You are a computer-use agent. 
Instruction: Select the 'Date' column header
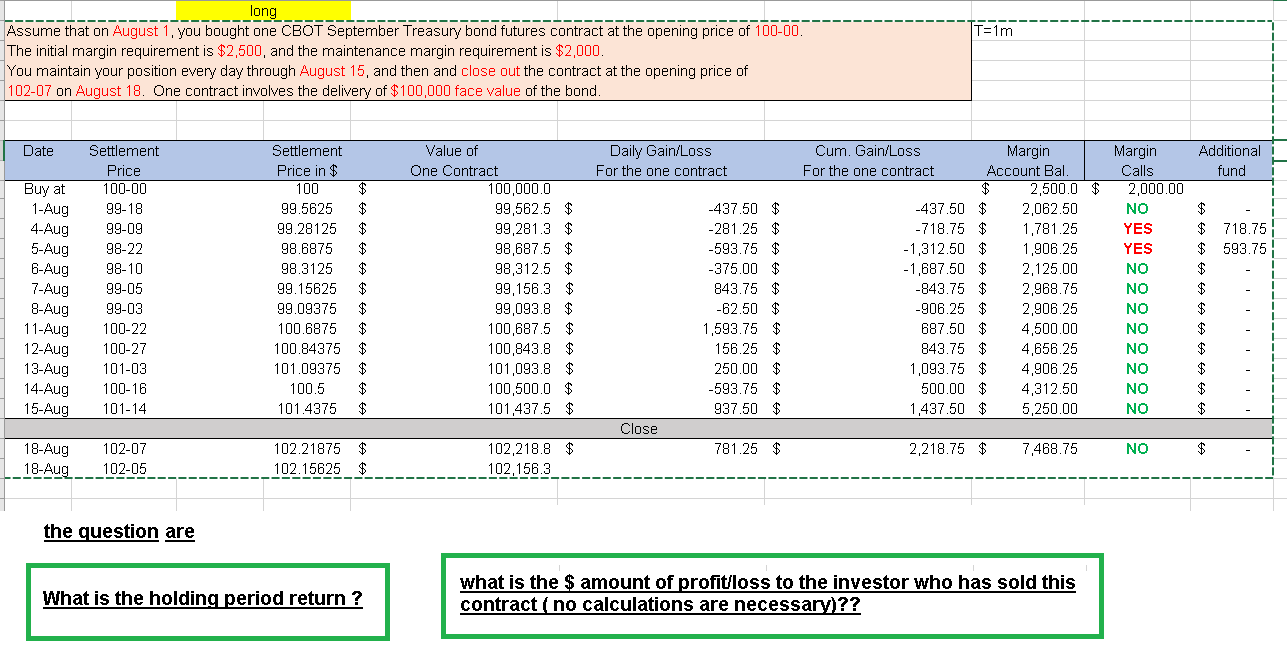(38, 151)
